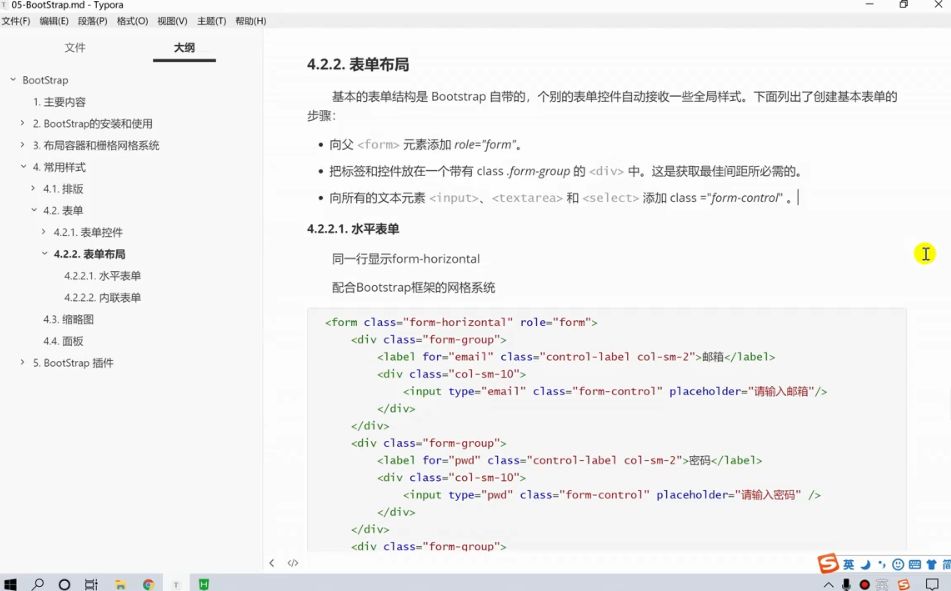Screen dimensions: 951x591
Task: Toggle source code mode icon
Action: (293, 563)
